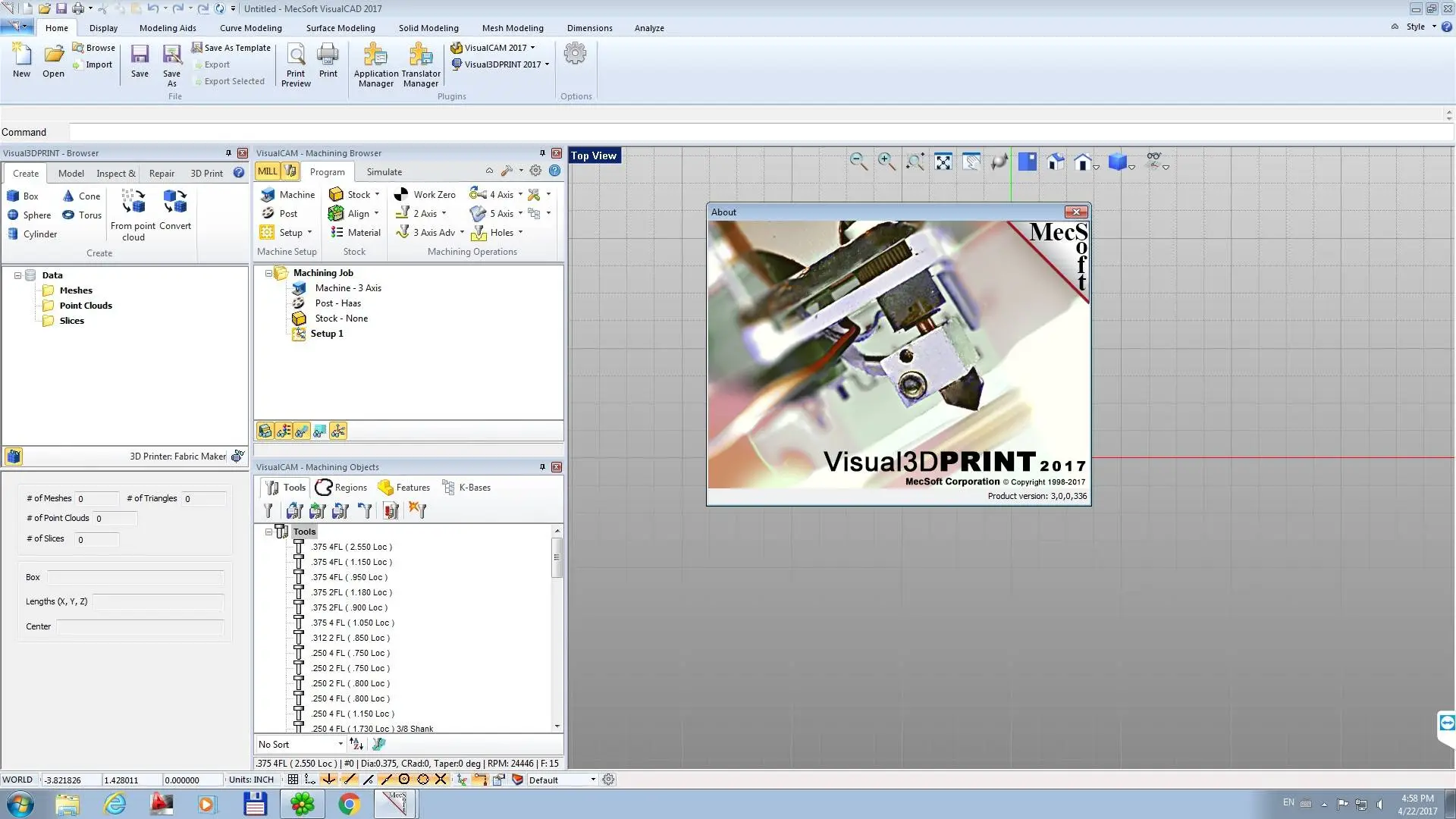1456x819 pixels.
Task: Toggle intersection snap X icon
Action: click(x=441, y=780)
